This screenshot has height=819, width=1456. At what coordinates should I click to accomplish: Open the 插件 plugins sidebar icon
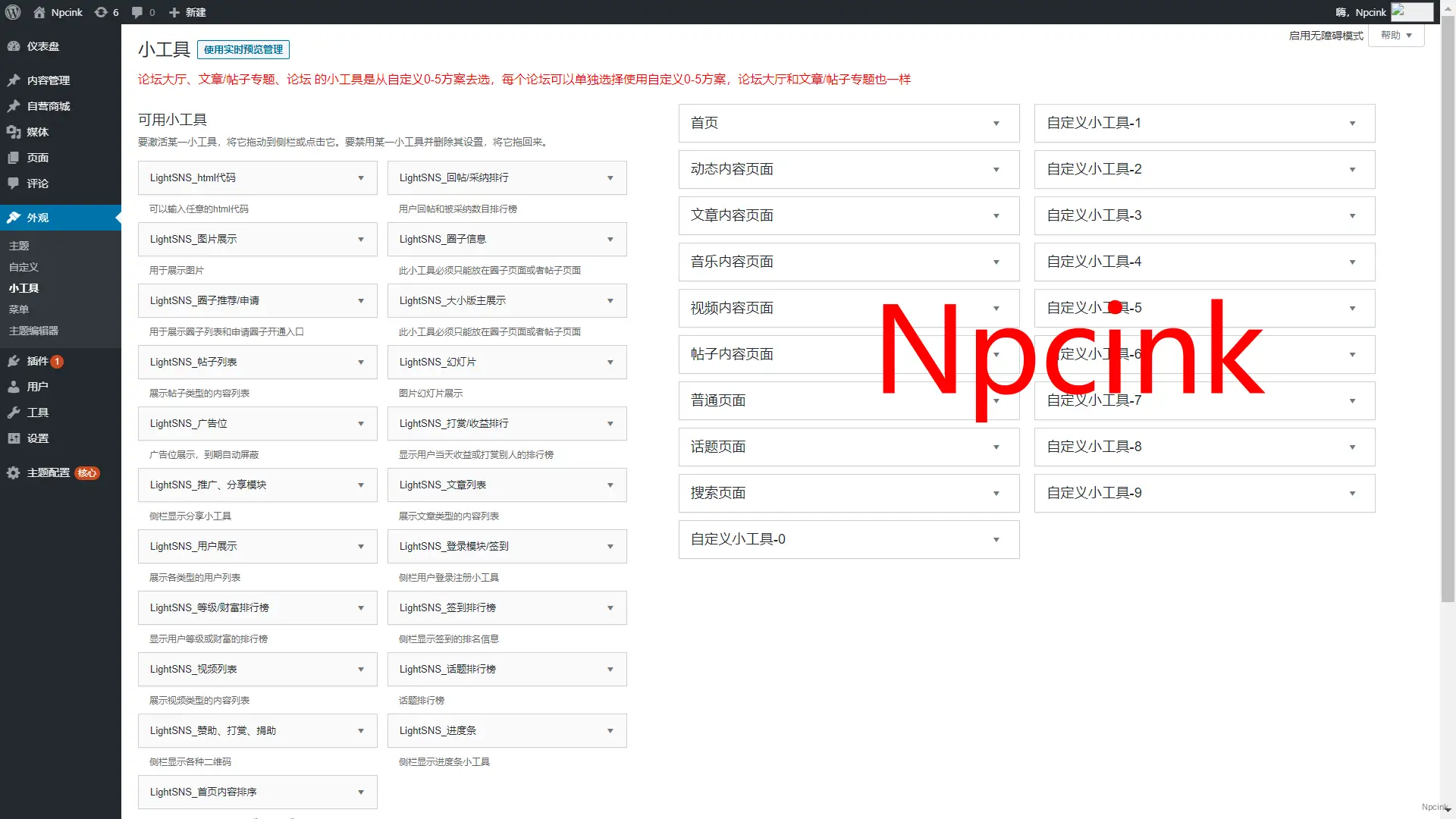click(36, 362)
